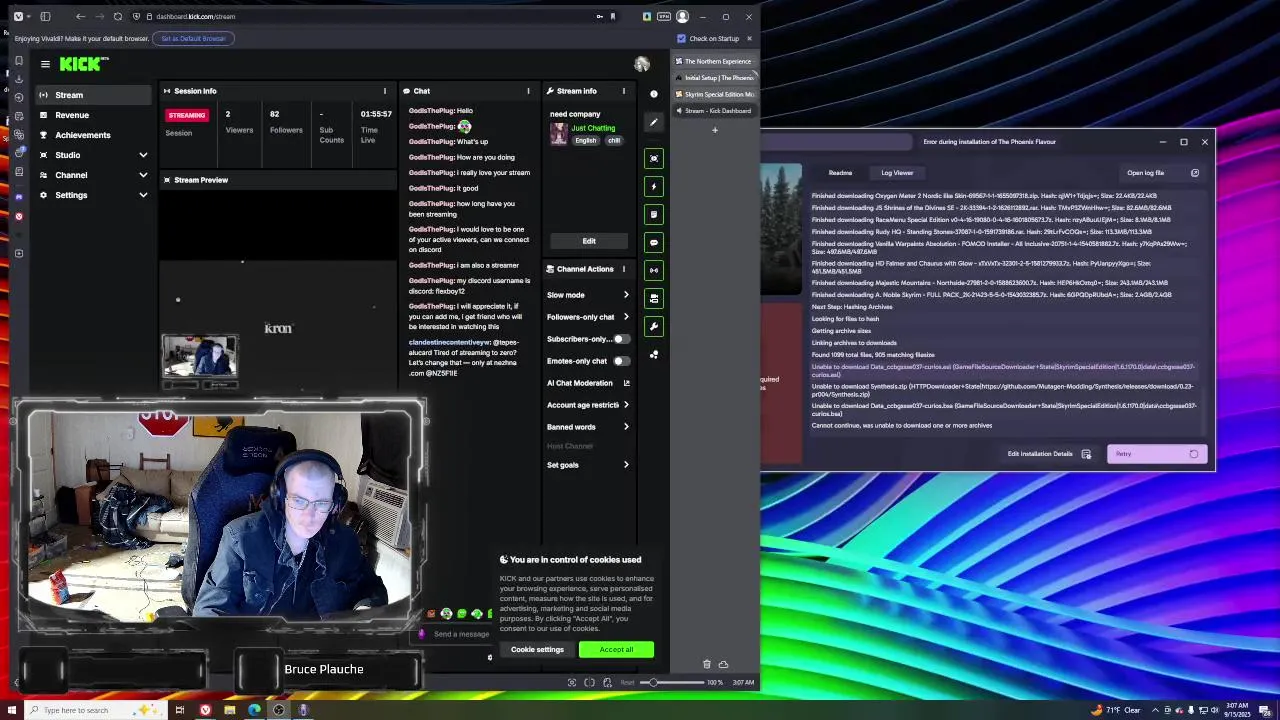Go back in the browser
Viewport: 1280px width, 720px height.
click(x=80, y=16)
